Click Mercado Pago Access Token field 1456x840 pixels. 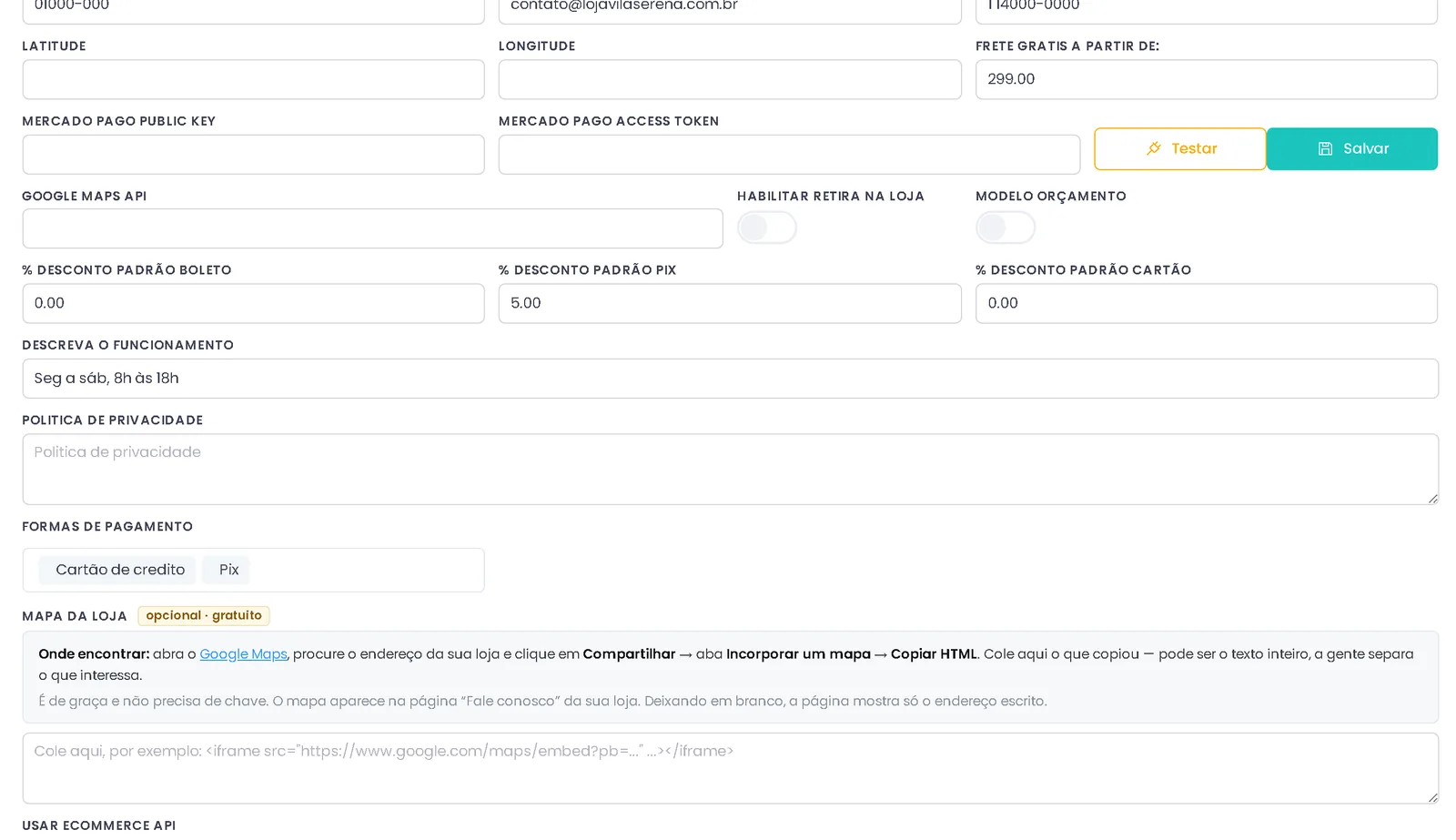coord(789,155)
